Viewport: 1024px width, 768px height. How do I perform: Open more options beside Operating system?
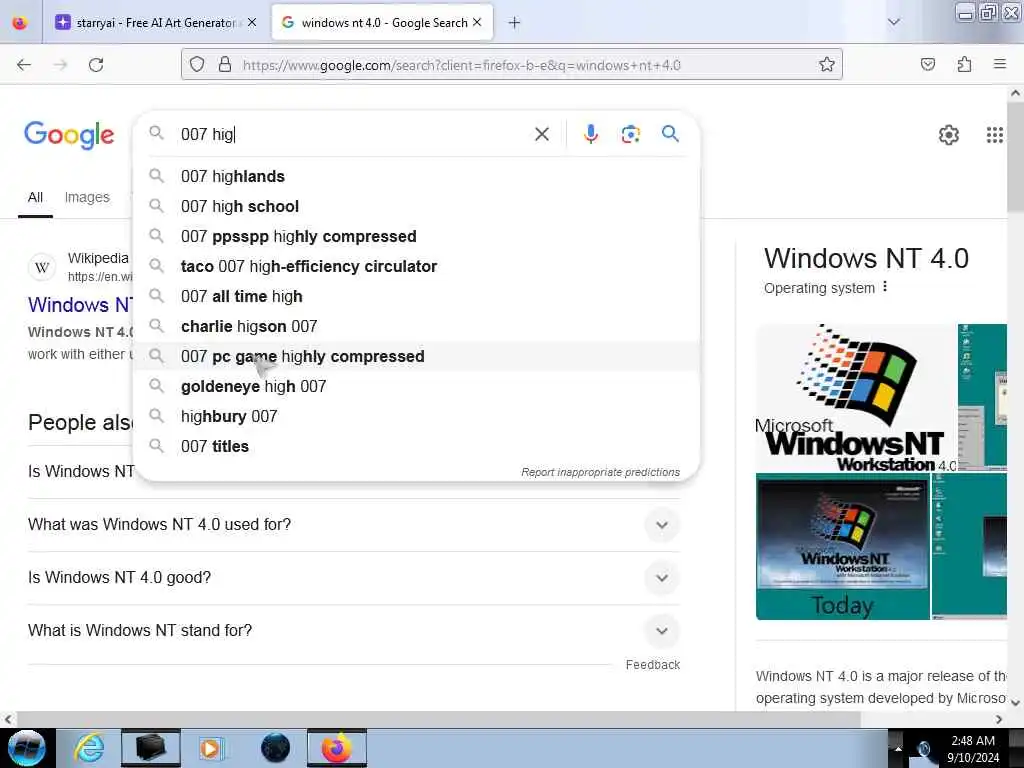(885, 287)
